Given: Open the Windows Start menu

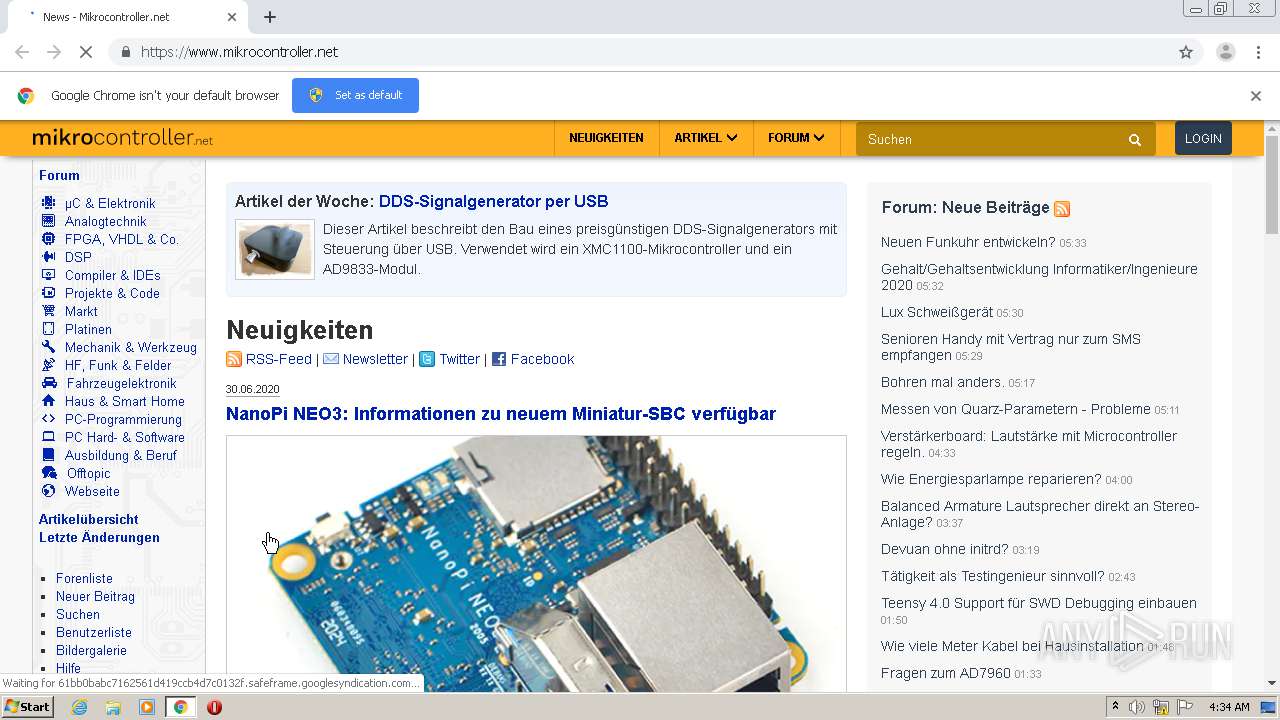Looking at the screenshot, I should pyautogui.click(x=28, y=707).
